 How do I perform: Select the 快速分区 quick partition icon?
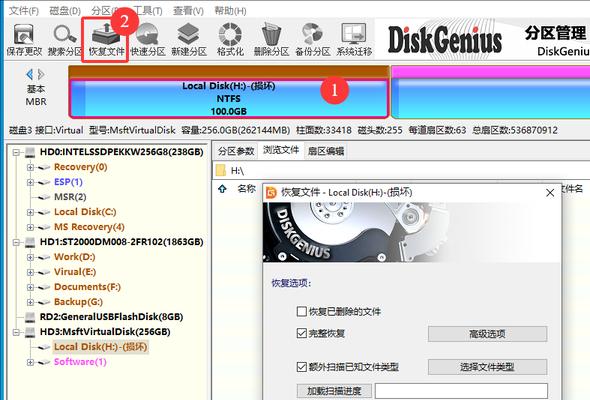coord(148,40)
